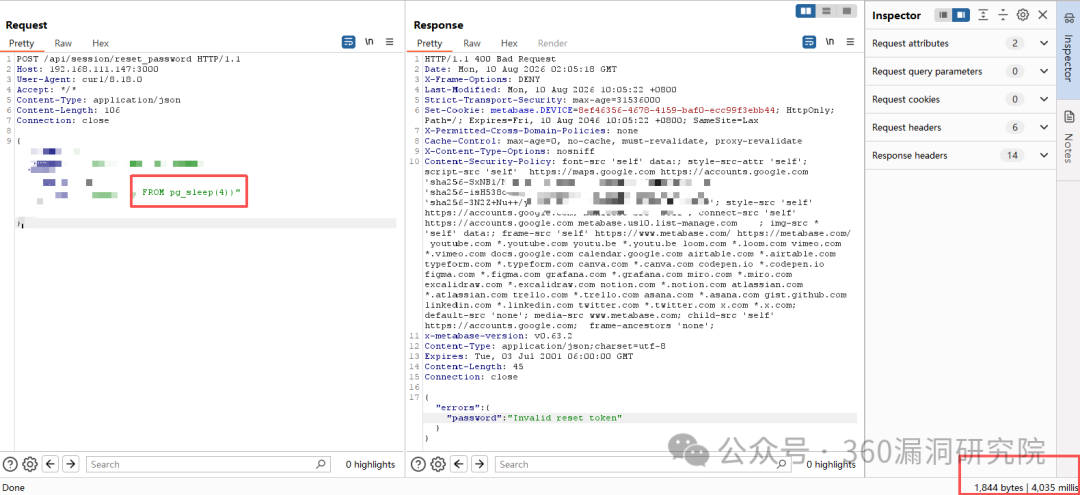
Task: Go to the next match in Response search
Action: (x=479, y=464)
